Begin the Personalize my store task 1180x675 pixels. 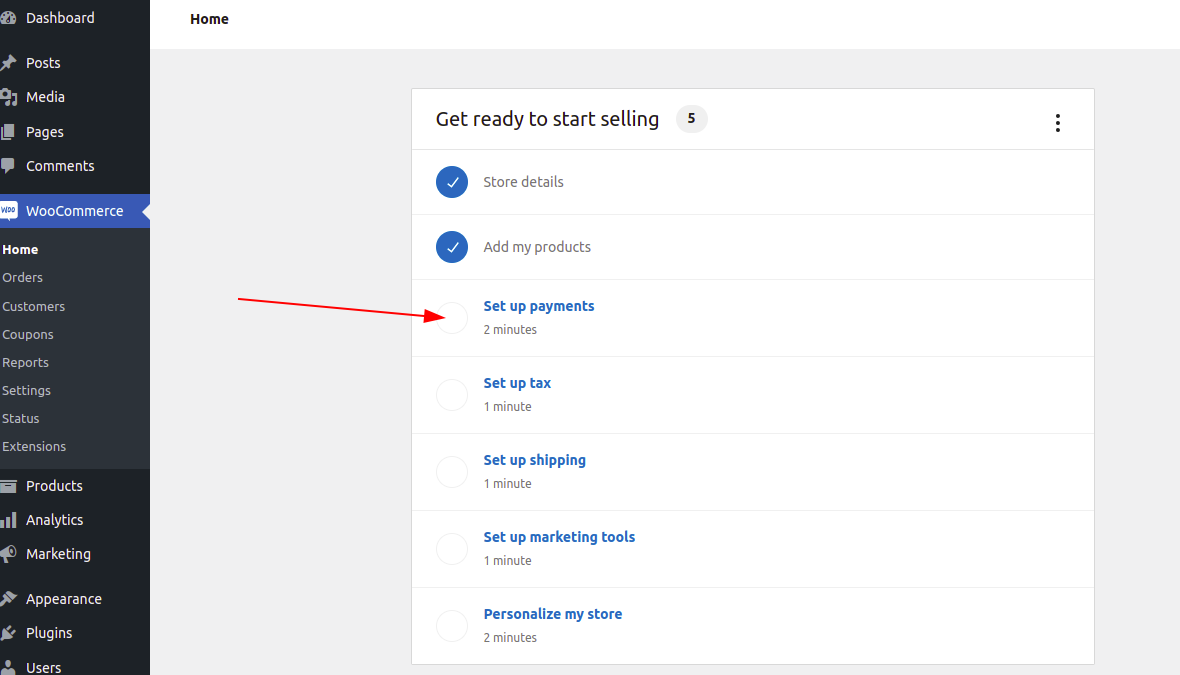tap(552, 614)
